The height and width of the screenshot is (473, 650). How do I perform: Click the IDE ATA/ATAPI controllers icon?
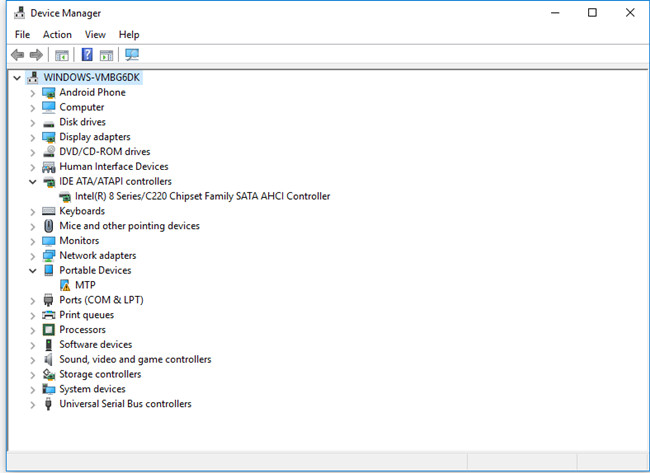[49, 182]
